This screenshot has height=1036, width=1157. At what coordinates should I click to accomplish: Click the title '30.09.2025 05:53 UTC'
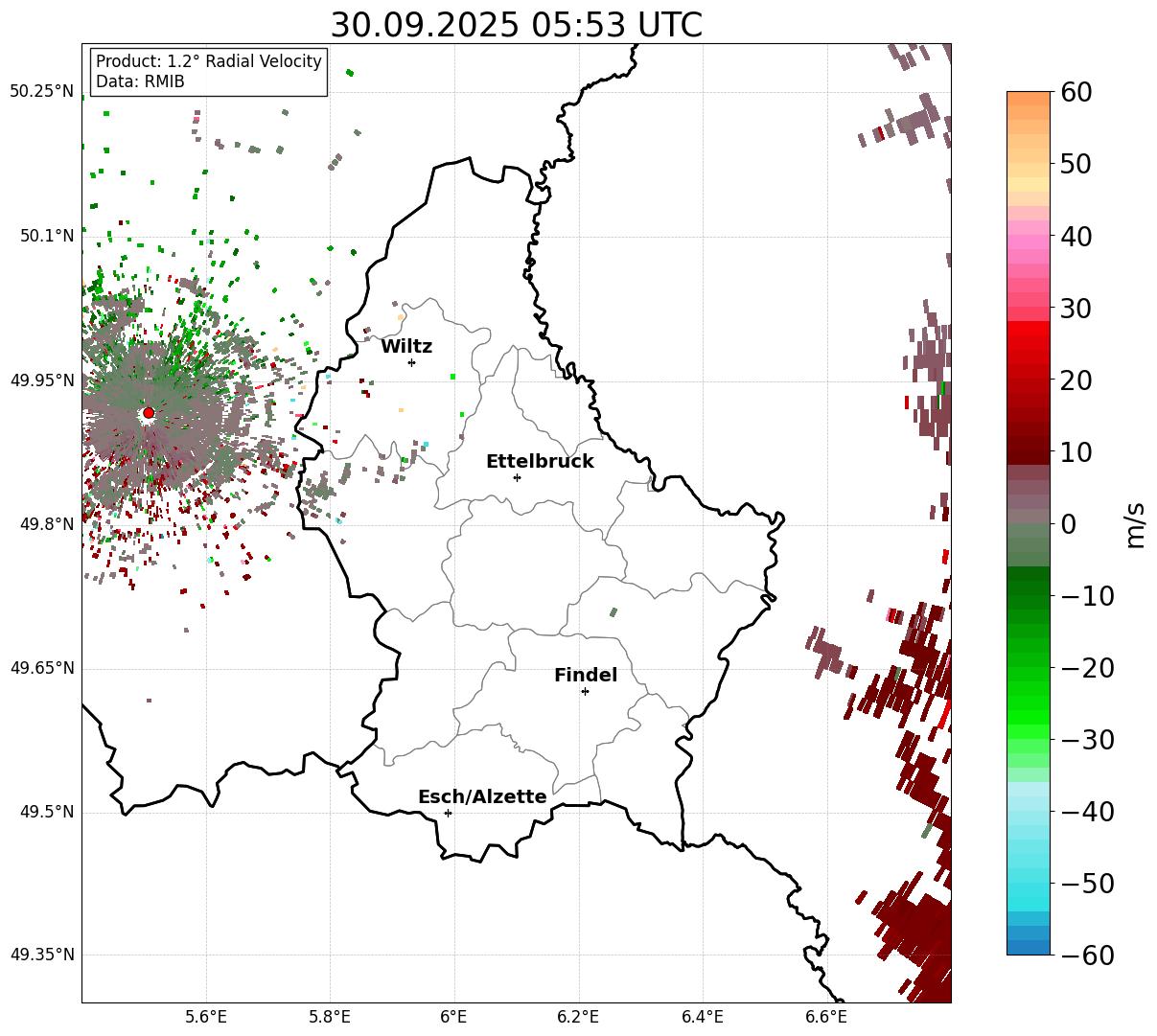[x=516, y=25]
